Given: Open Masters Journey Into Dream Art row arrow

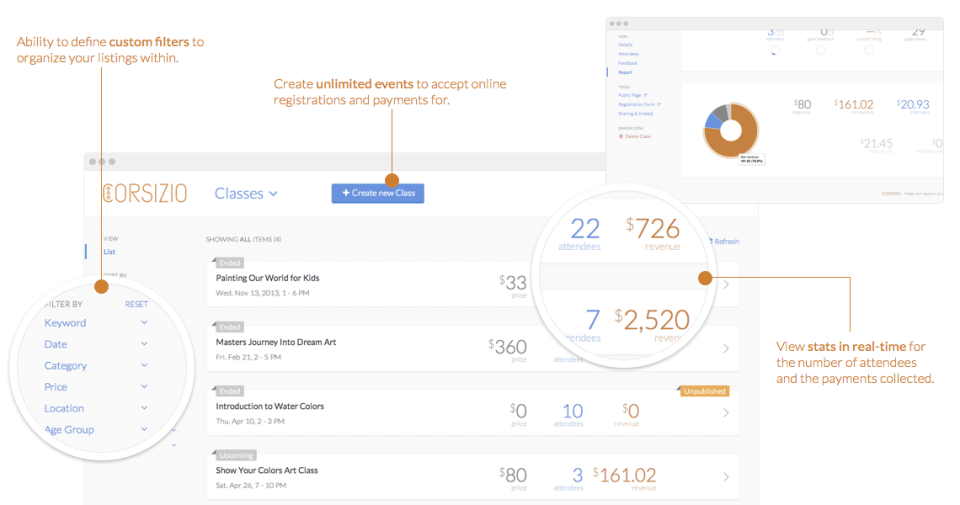Looking at the screenshot, I should point(726,348).
